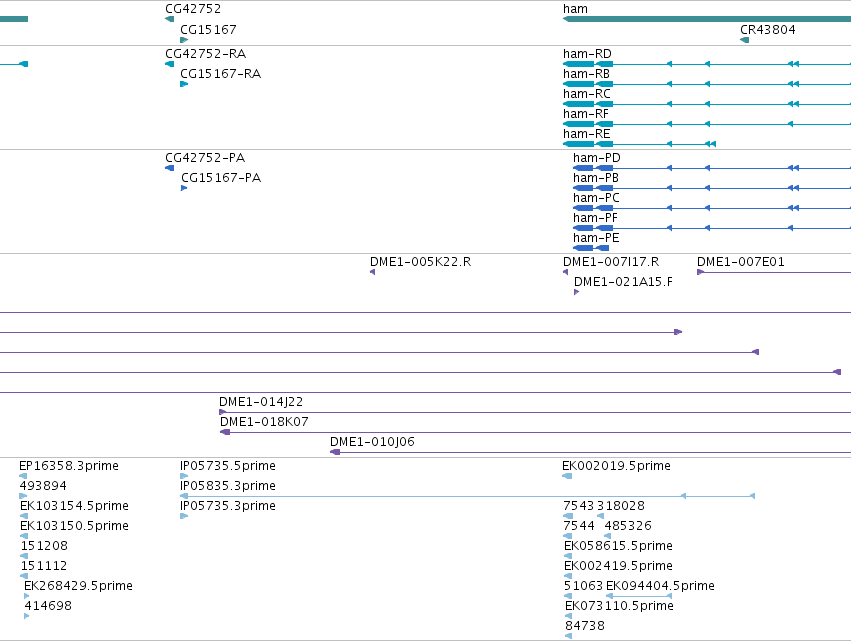Click the CG42752 gene arrow glyph
The width and height of the screenshot is (851, 641).
(x=169, y=19)
